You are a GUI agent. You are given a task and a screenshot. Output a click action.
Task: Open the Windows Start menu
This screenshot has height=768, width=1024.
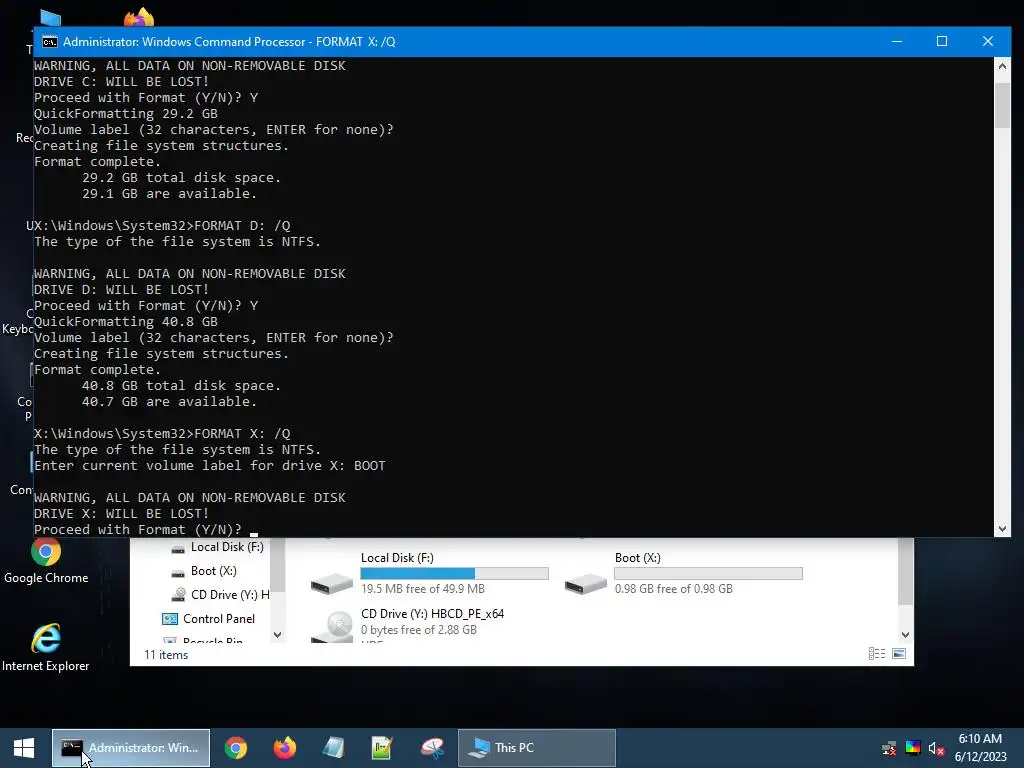[x=24, y=748]
